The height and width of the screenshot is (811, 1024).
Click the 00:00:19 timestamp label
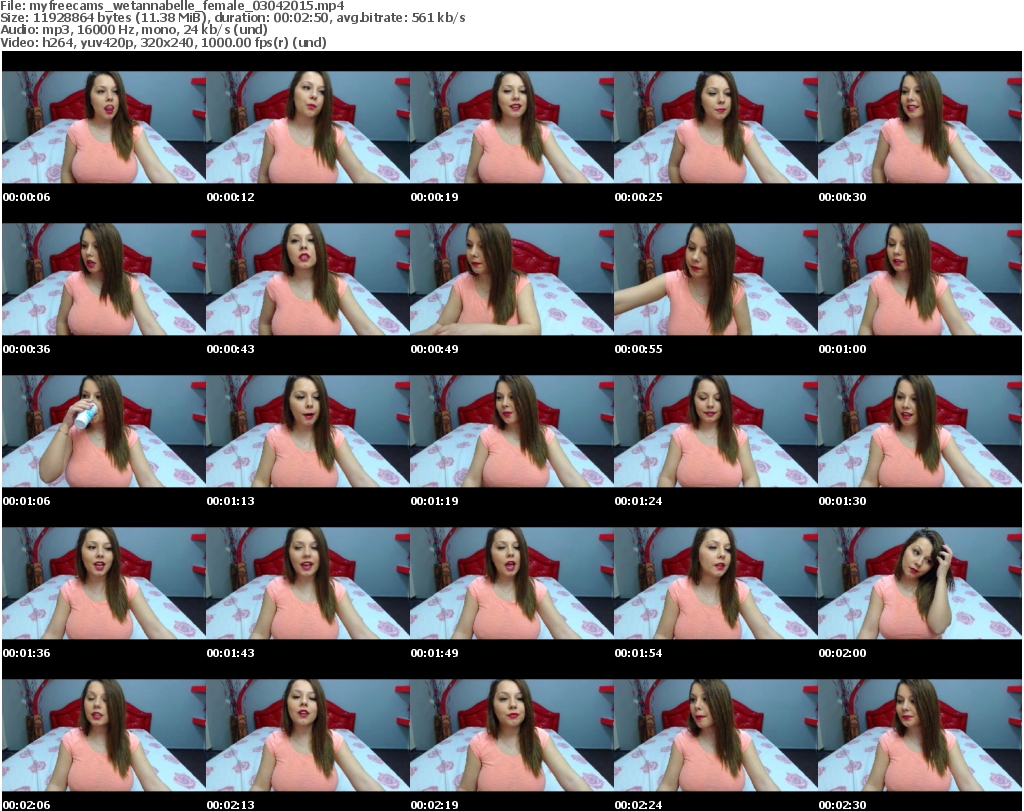434,197
